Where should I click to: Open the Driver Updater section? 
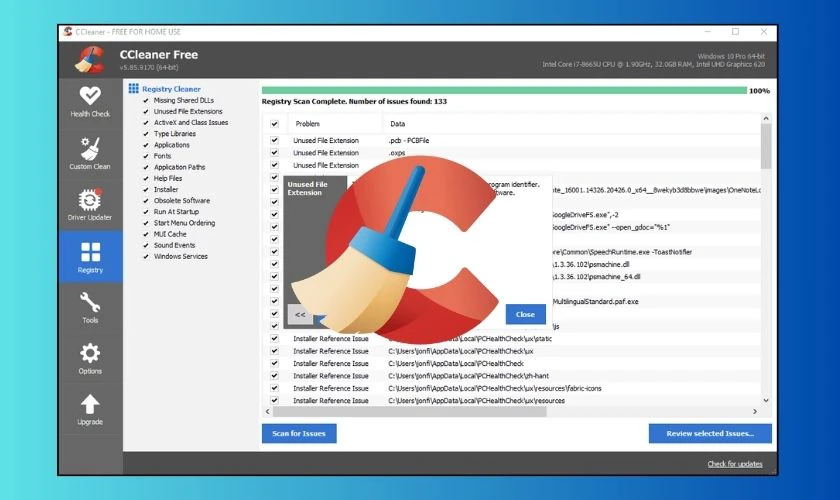tap(90, 205)
